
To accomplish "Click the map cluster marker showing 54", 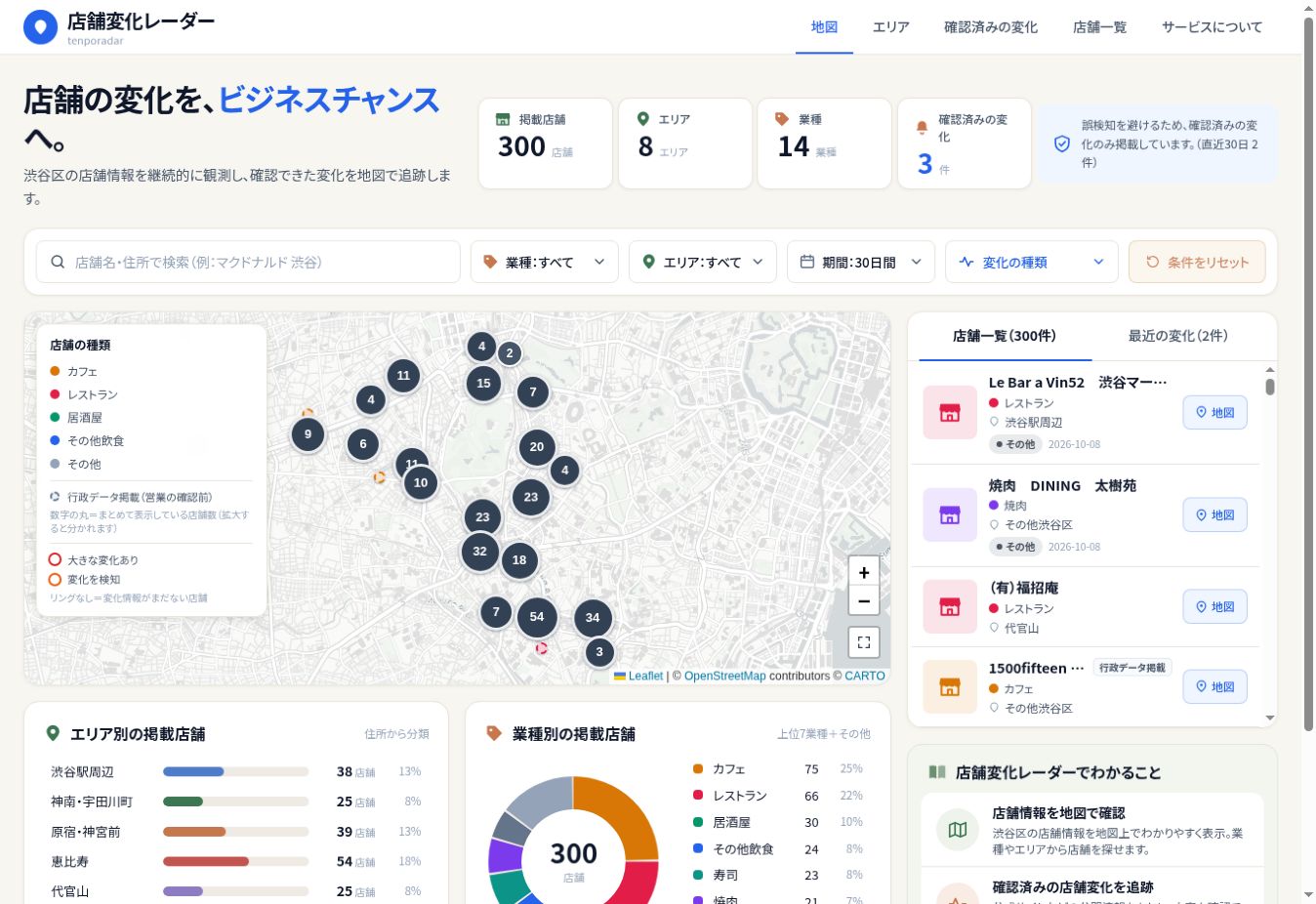I will [x=537, y=617].
